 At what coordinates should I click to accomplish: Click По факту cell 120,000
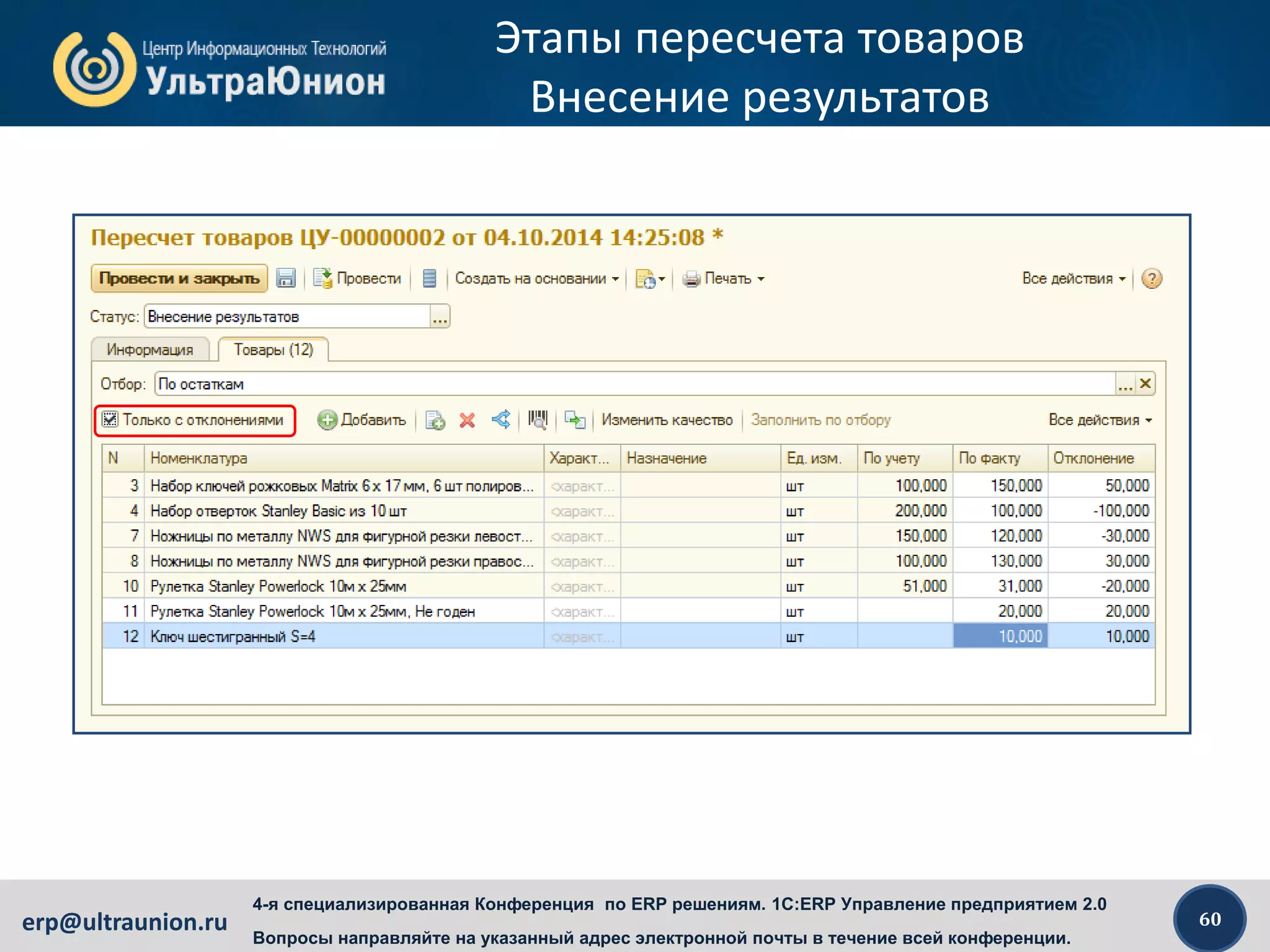pyautogui.click(x=1000, y=536)
